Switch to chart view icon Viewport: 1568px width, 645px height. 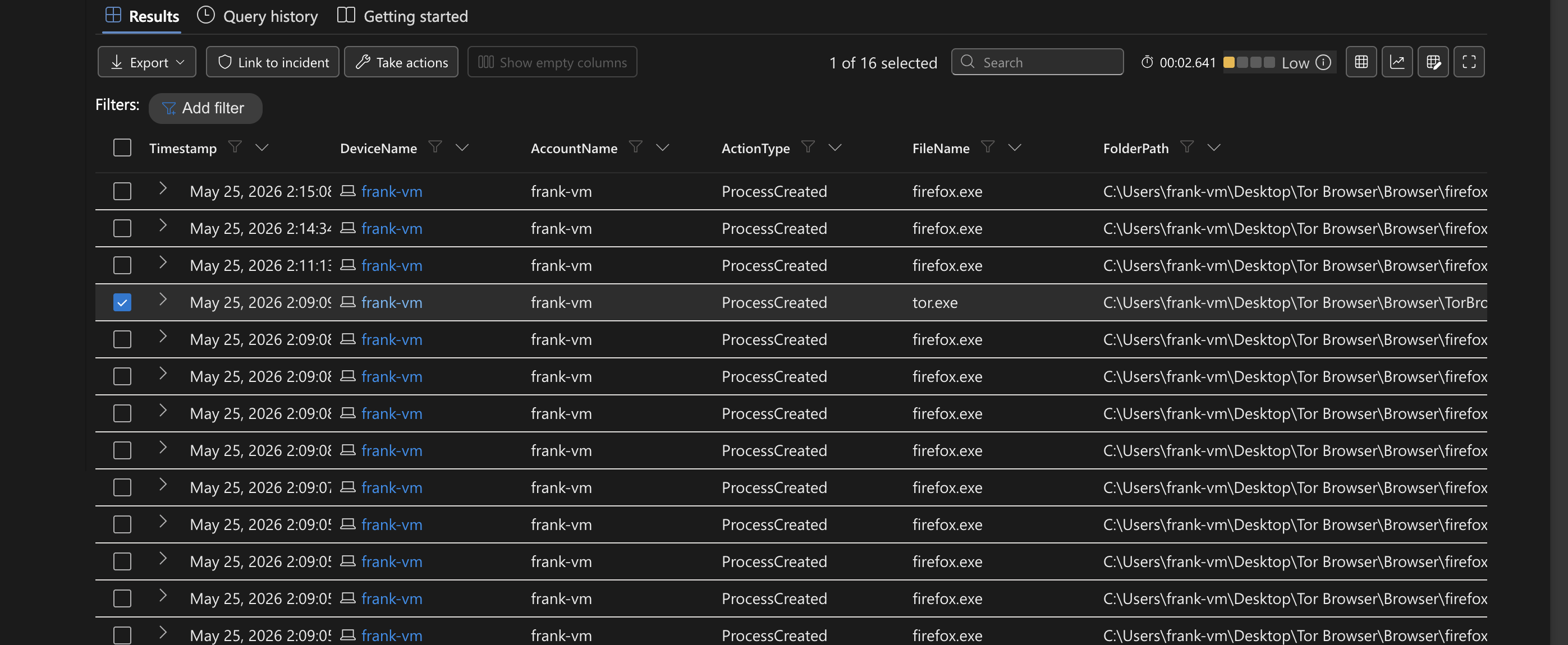click(x=1397, y=62)
